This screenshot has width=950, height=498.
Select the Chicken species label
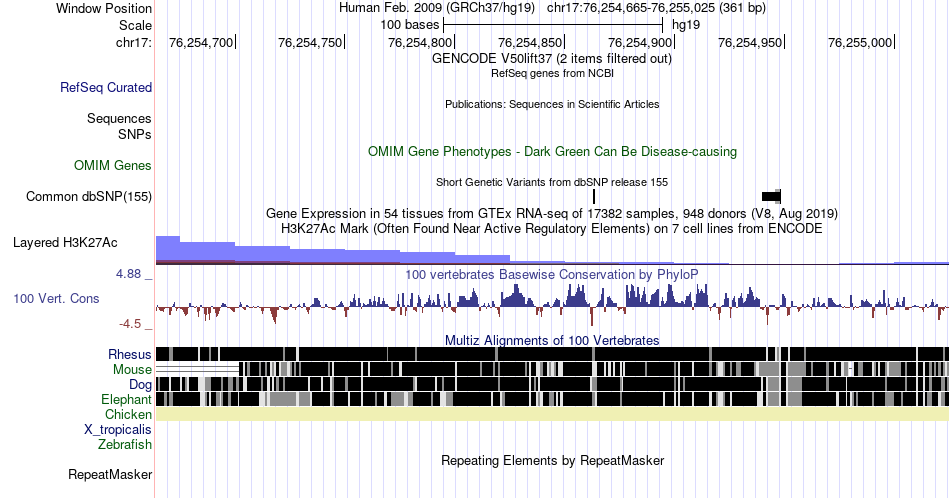(128, 414)
